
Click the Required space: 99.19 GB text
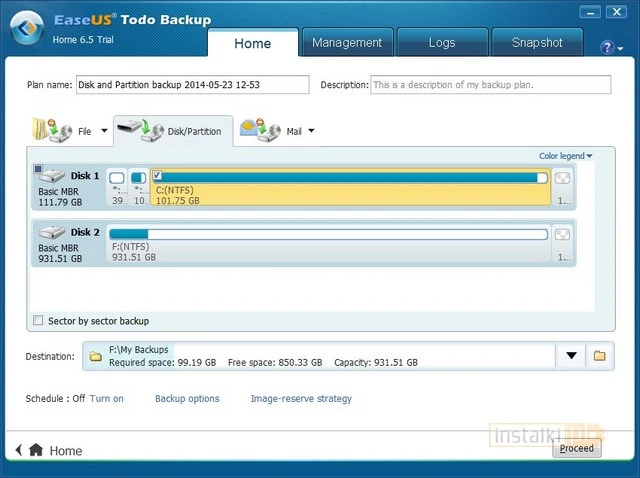click(x=162, y=362)
